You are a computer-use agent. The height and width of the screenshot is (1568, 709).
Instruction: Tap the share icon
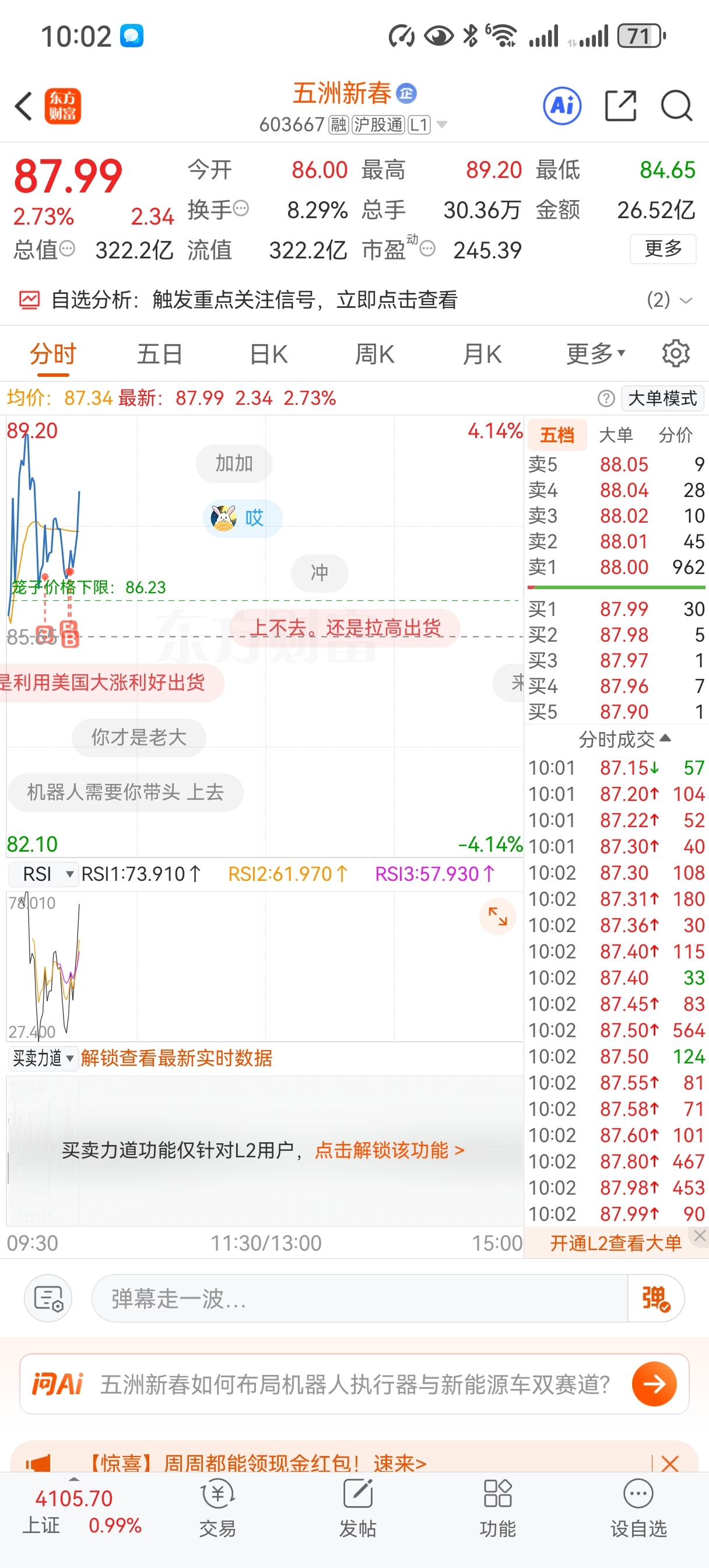[621, 107]
